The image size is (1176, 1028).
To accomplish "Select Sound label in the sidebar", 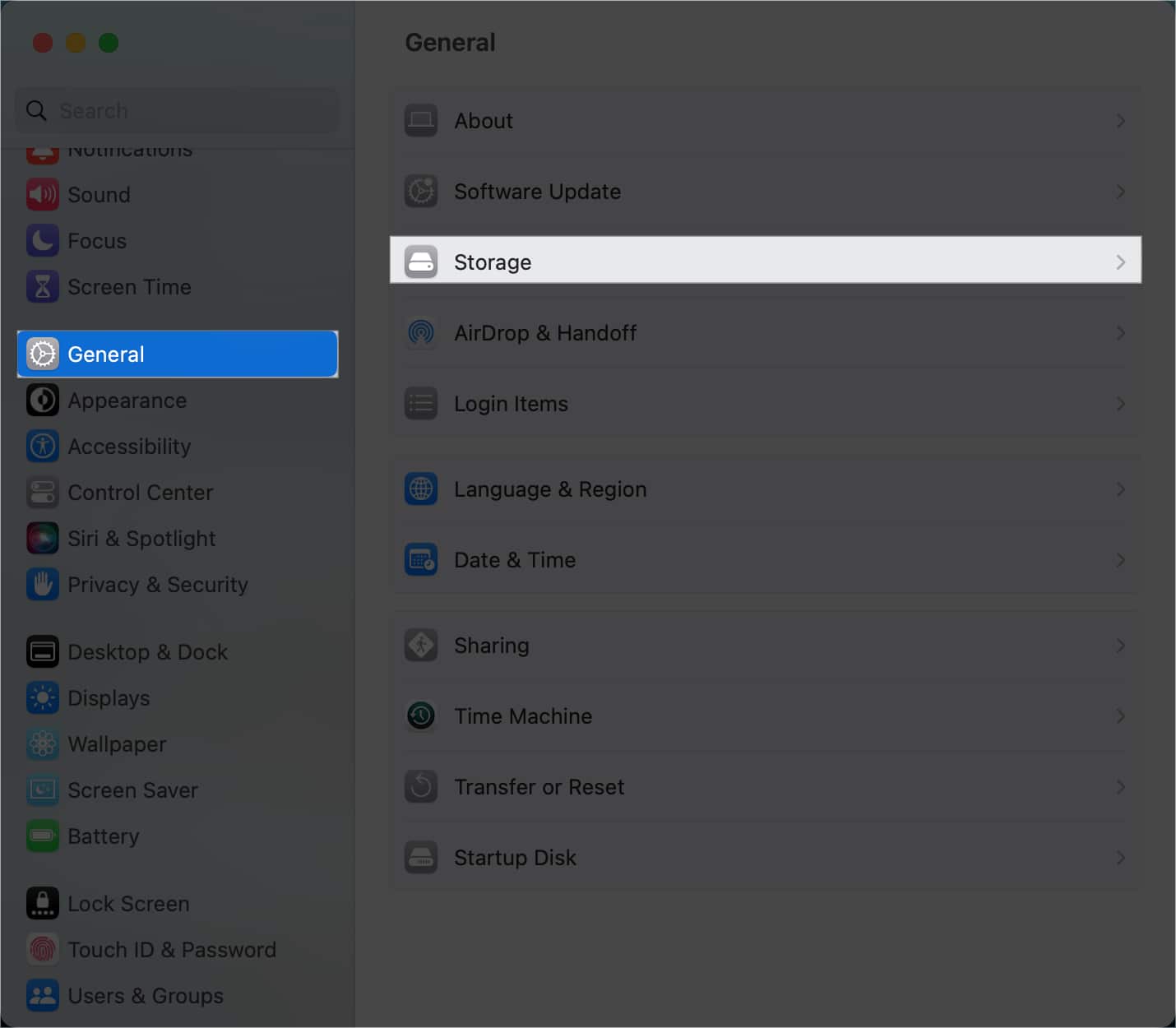I will (99, 195).
